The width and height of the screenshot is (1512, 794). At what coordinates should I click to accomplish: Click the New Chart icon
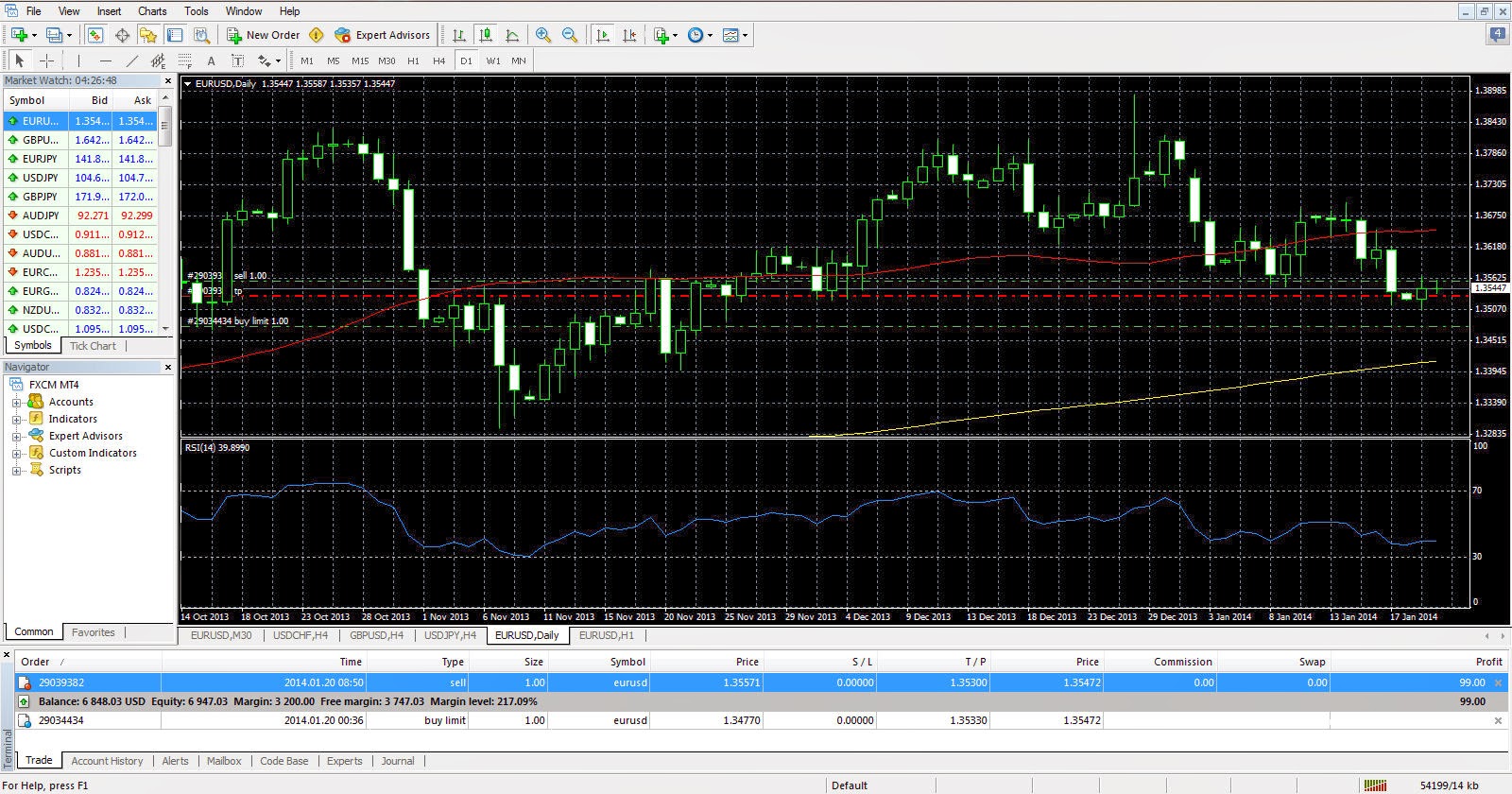tap(19, 35)
